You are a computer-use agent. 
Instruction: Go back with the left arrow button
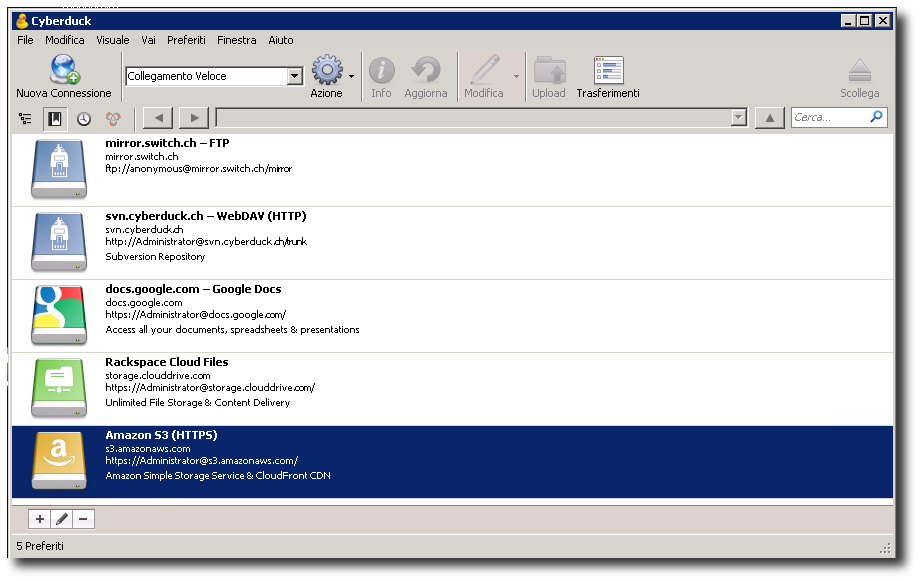158,118
